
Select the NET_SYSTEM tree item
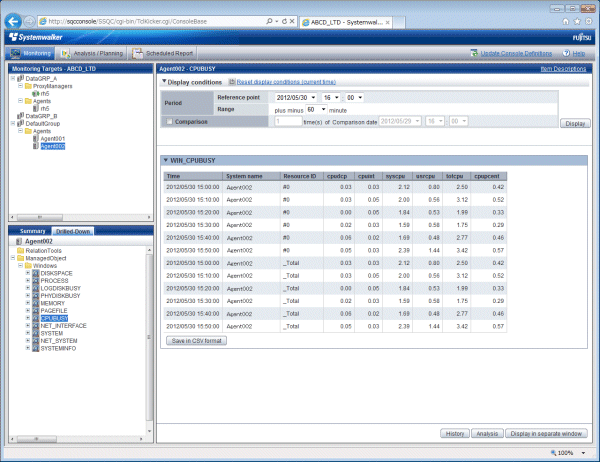pyautogui.click(x=59, y=341)
